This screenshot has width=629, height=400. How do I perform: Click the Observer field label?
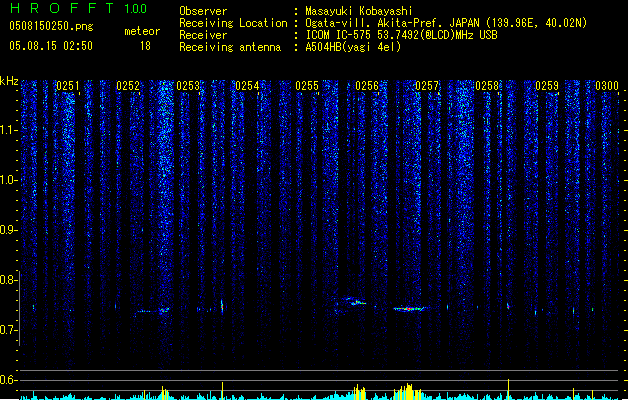[x=203, y=11]
